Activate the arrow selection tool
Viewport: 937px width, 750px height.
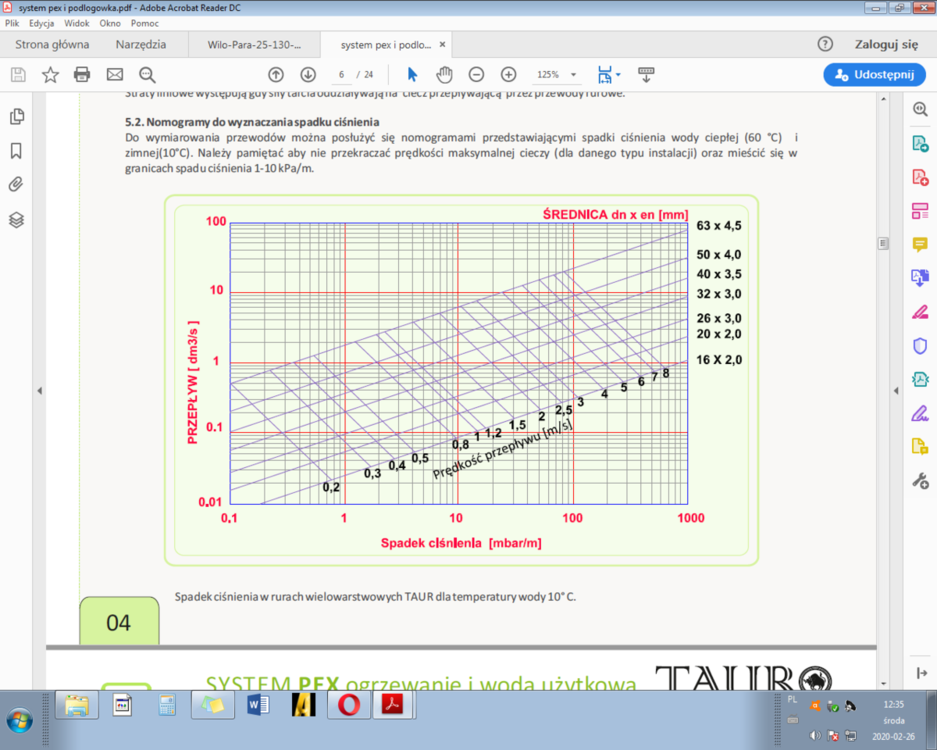pos(412,75)
